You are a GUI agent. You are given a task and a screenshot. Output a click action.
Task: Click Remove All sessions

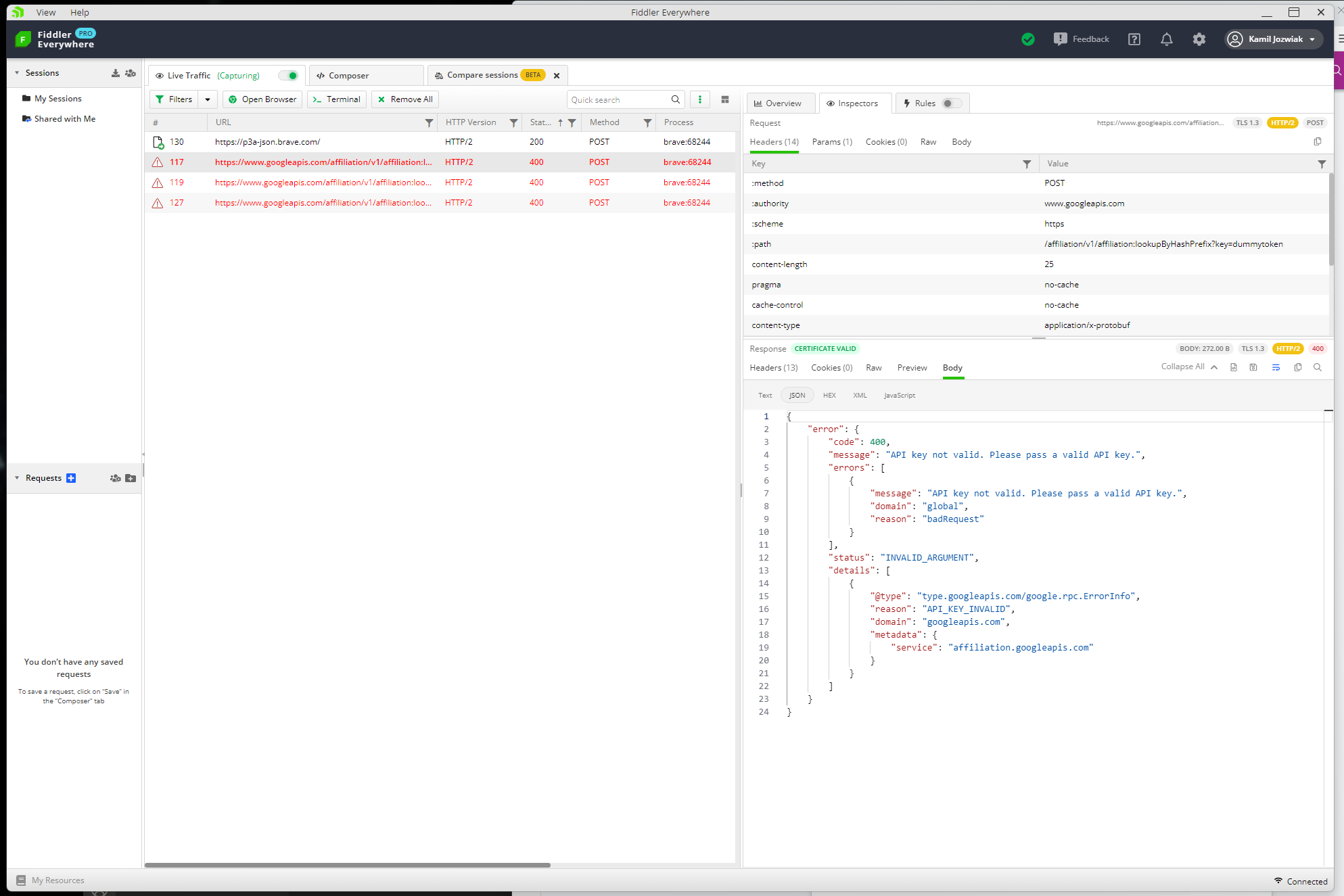(x=405, y=99)
